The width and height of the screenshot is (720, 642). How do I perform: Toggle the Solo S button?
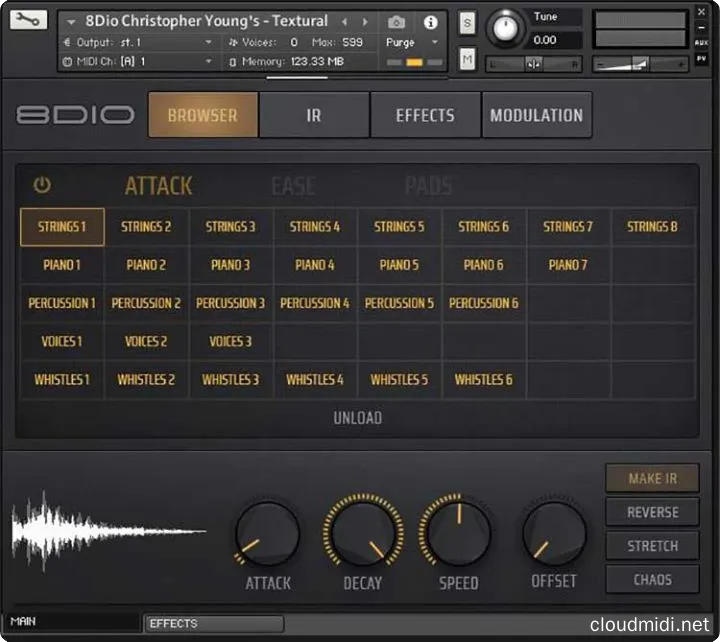[x=467, y=23]
